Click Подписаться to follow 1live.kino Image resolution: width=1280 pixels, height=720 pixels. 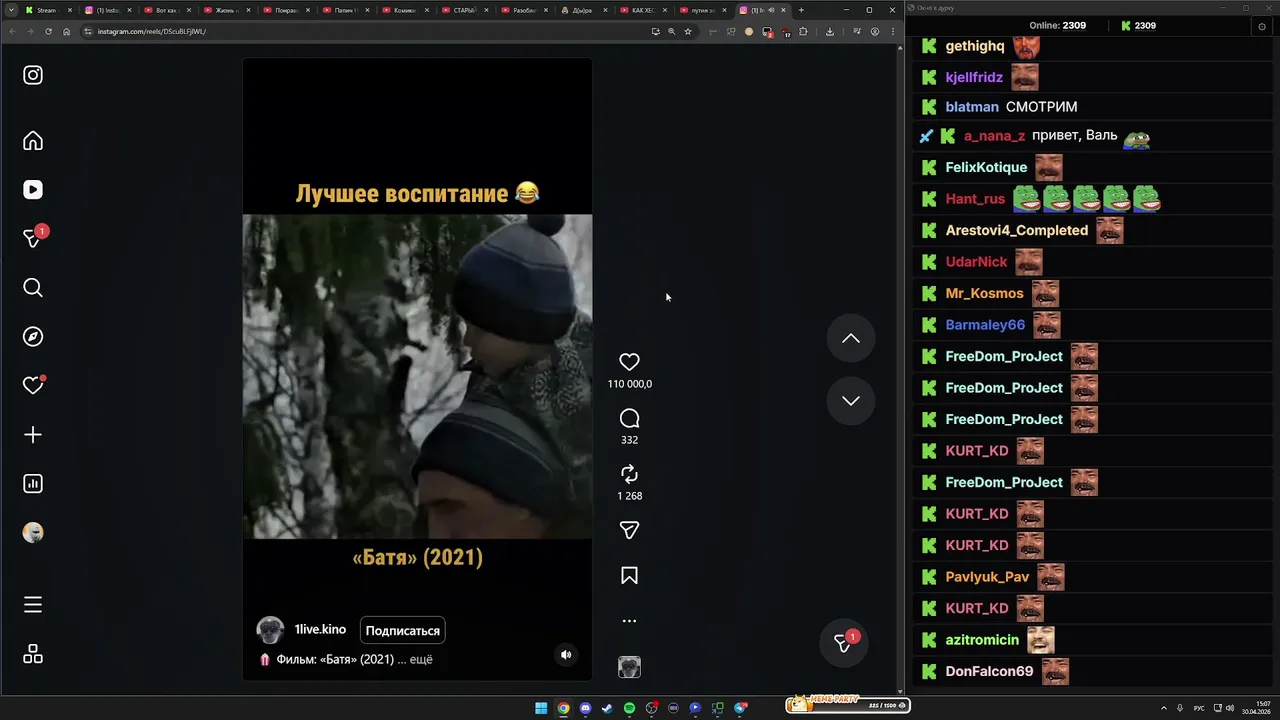(403, 631)
